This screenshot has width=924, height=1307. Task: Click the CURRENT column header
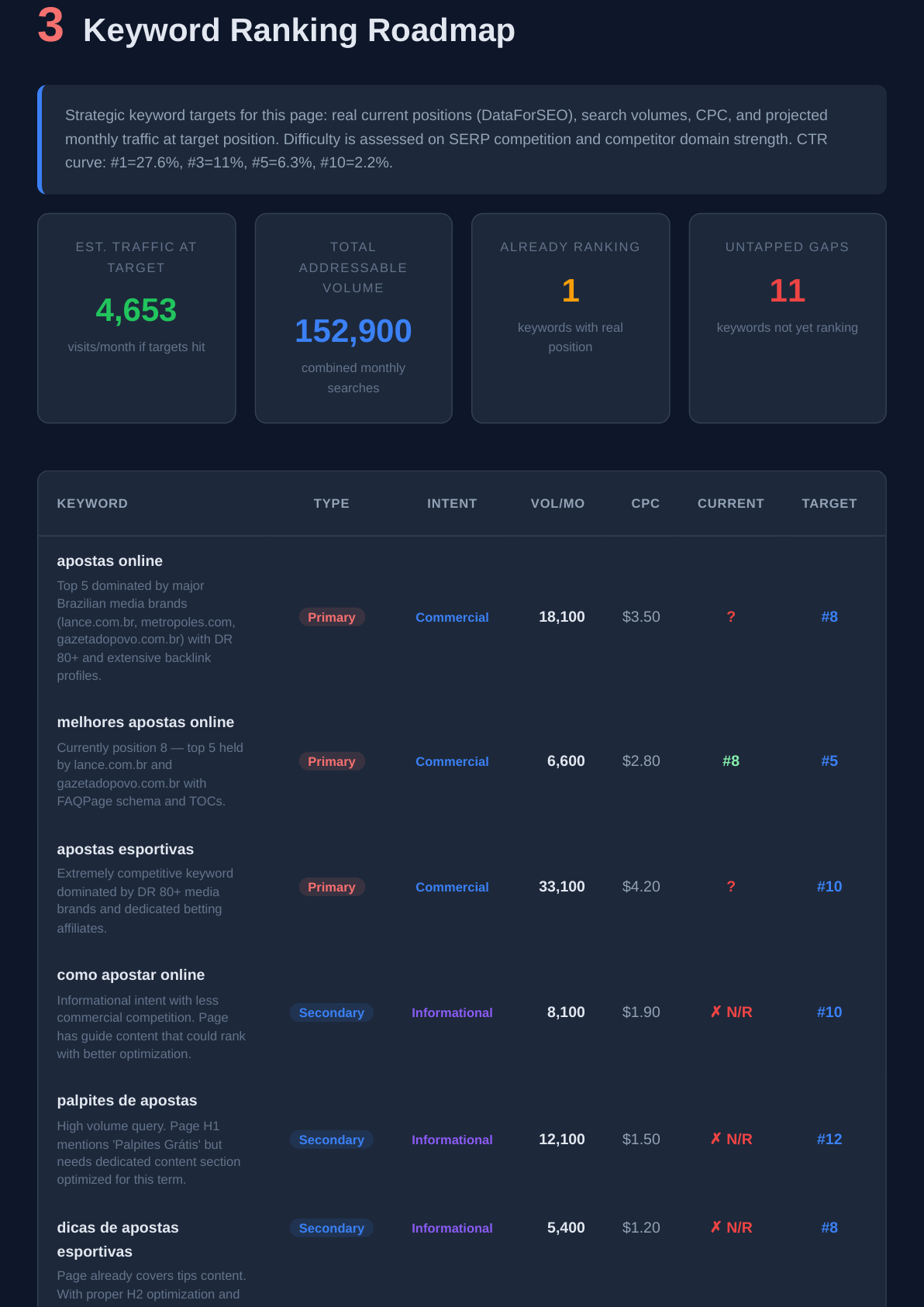tap(731, 503)
